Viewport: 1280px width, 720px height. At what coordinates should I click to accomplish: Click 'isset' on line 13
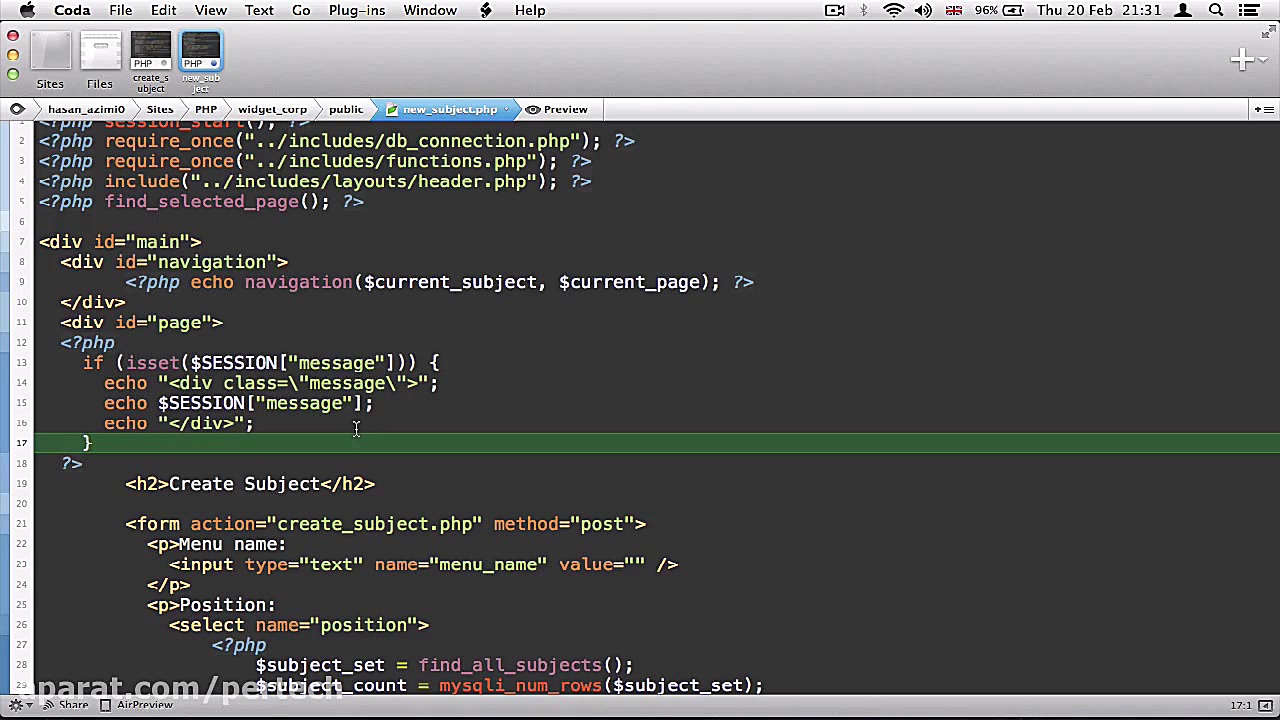152,363
